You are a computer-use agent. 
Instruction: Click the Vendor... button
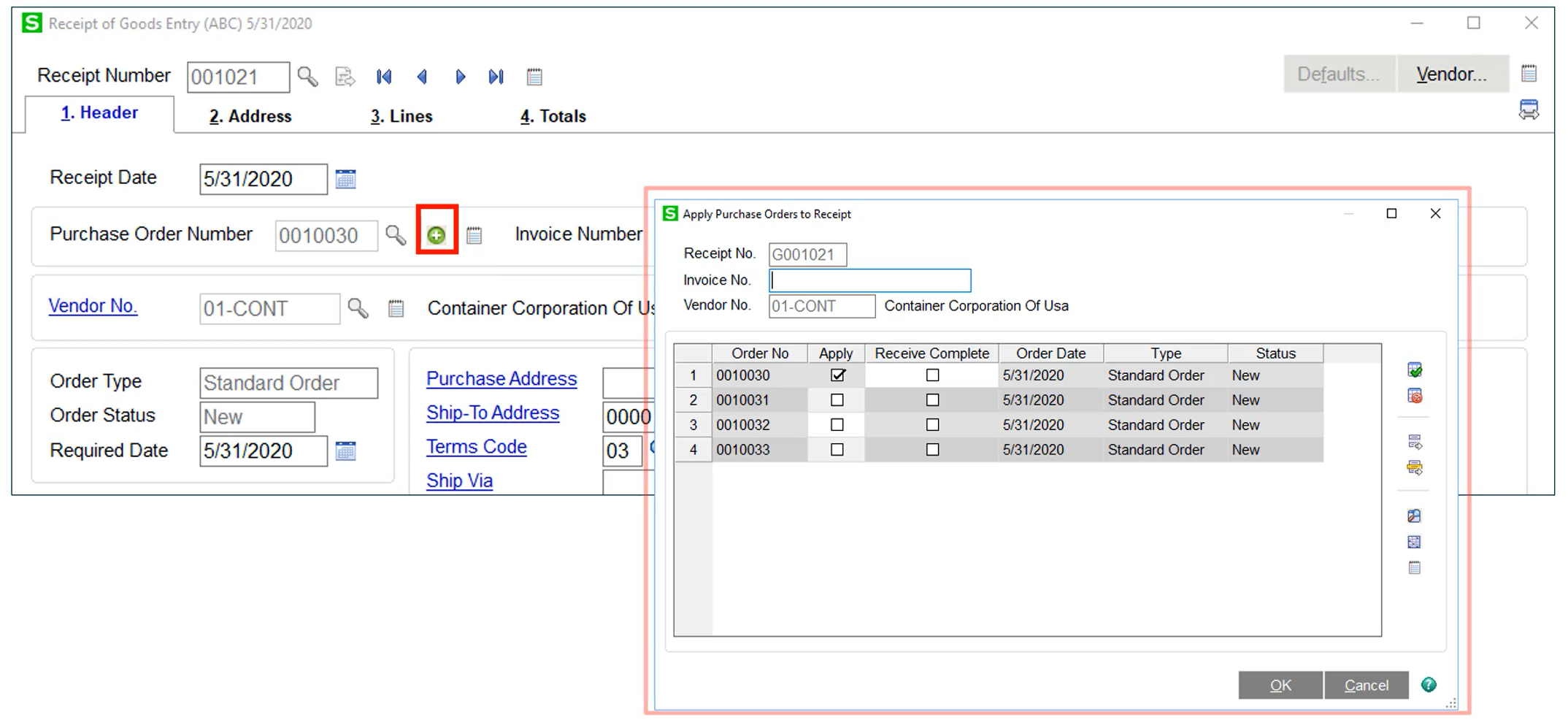pos(1451,73)
